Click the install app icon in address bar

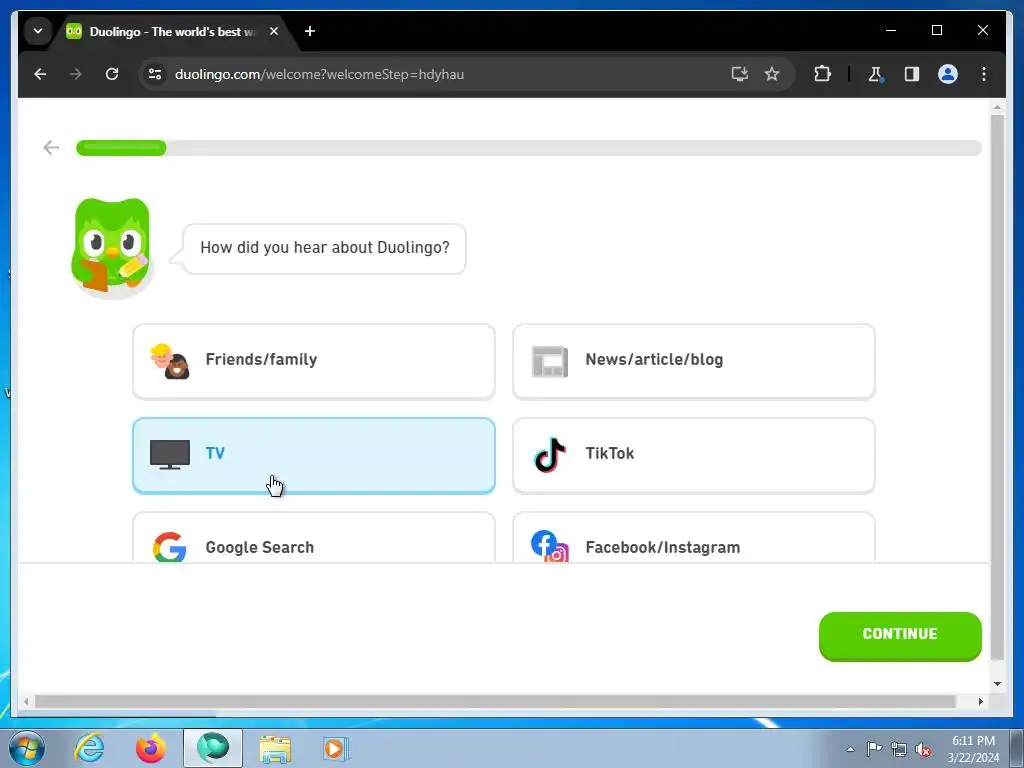pos(739,74)
